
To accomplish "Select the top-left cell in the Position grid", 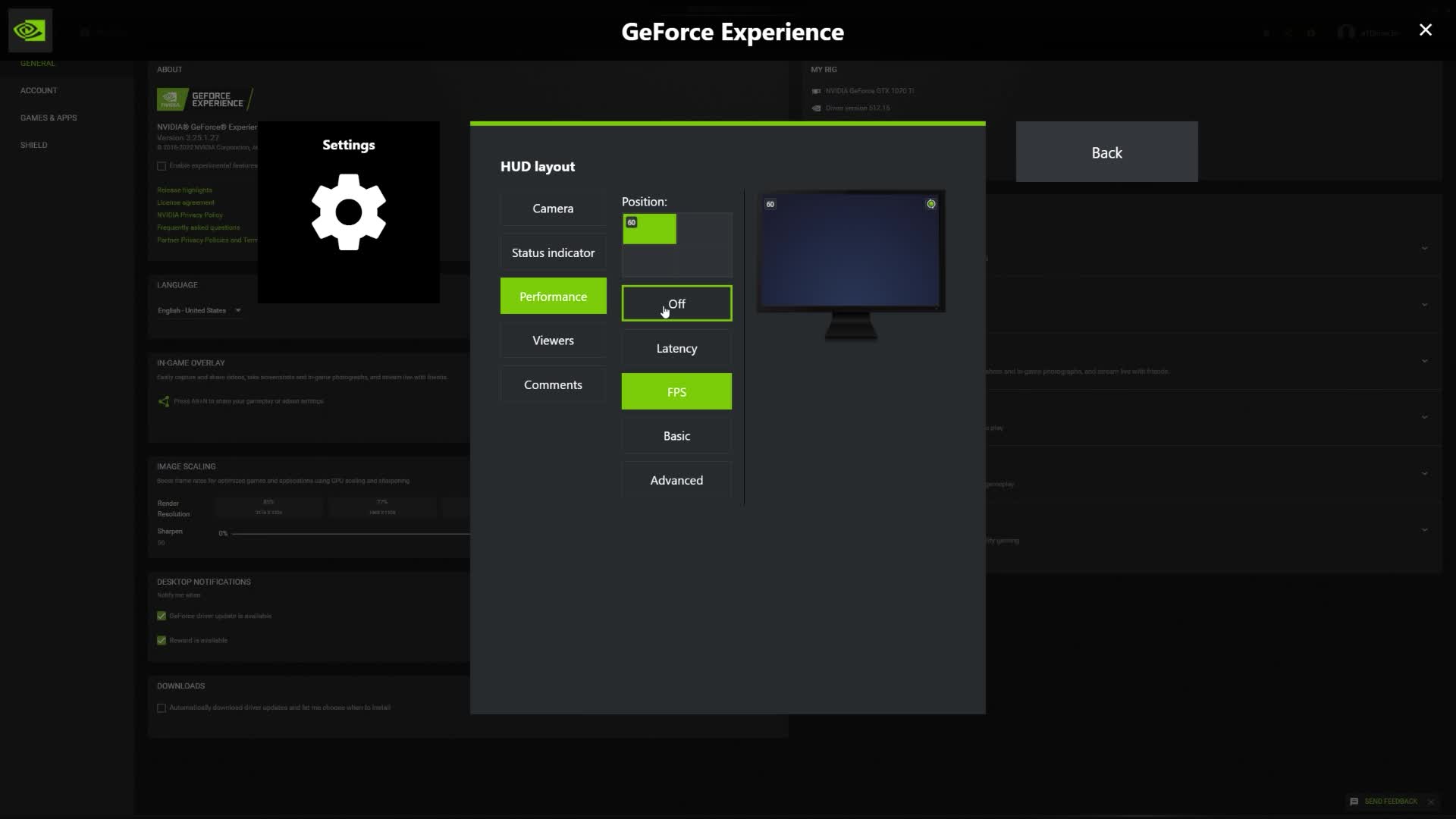I will (649, 229).
